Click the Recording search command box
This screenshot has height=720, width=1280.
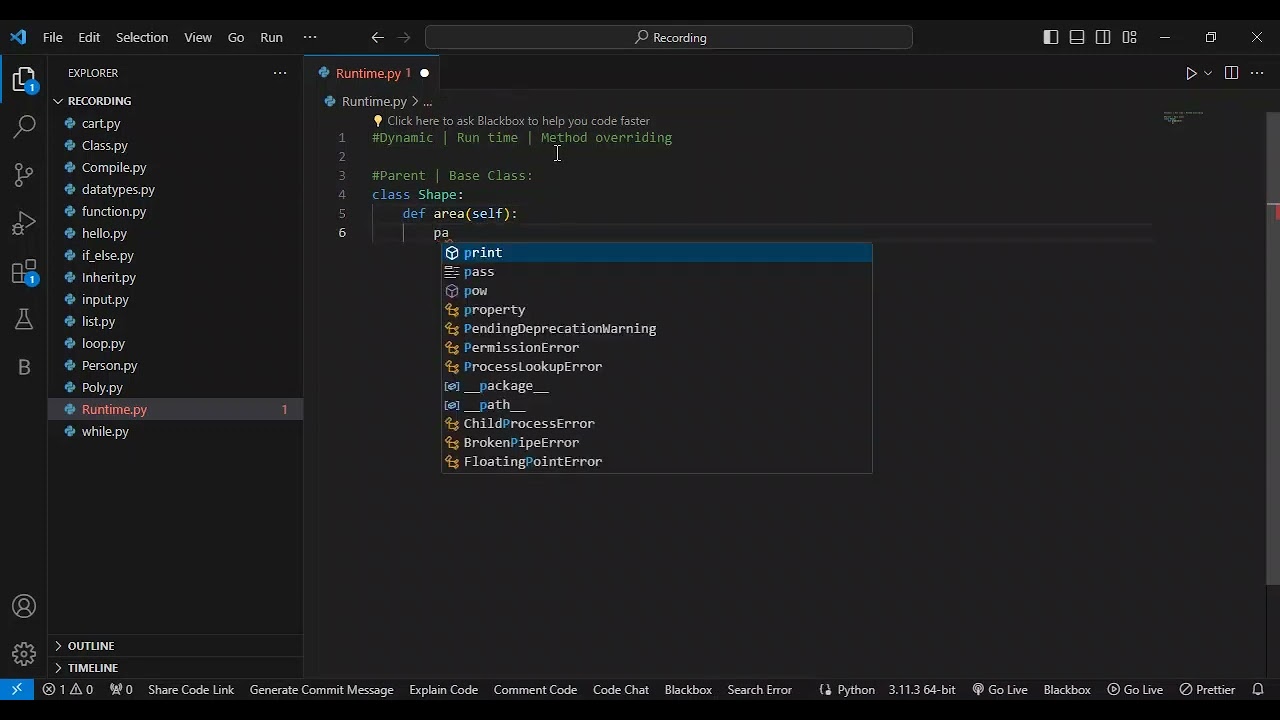(668, 37)
